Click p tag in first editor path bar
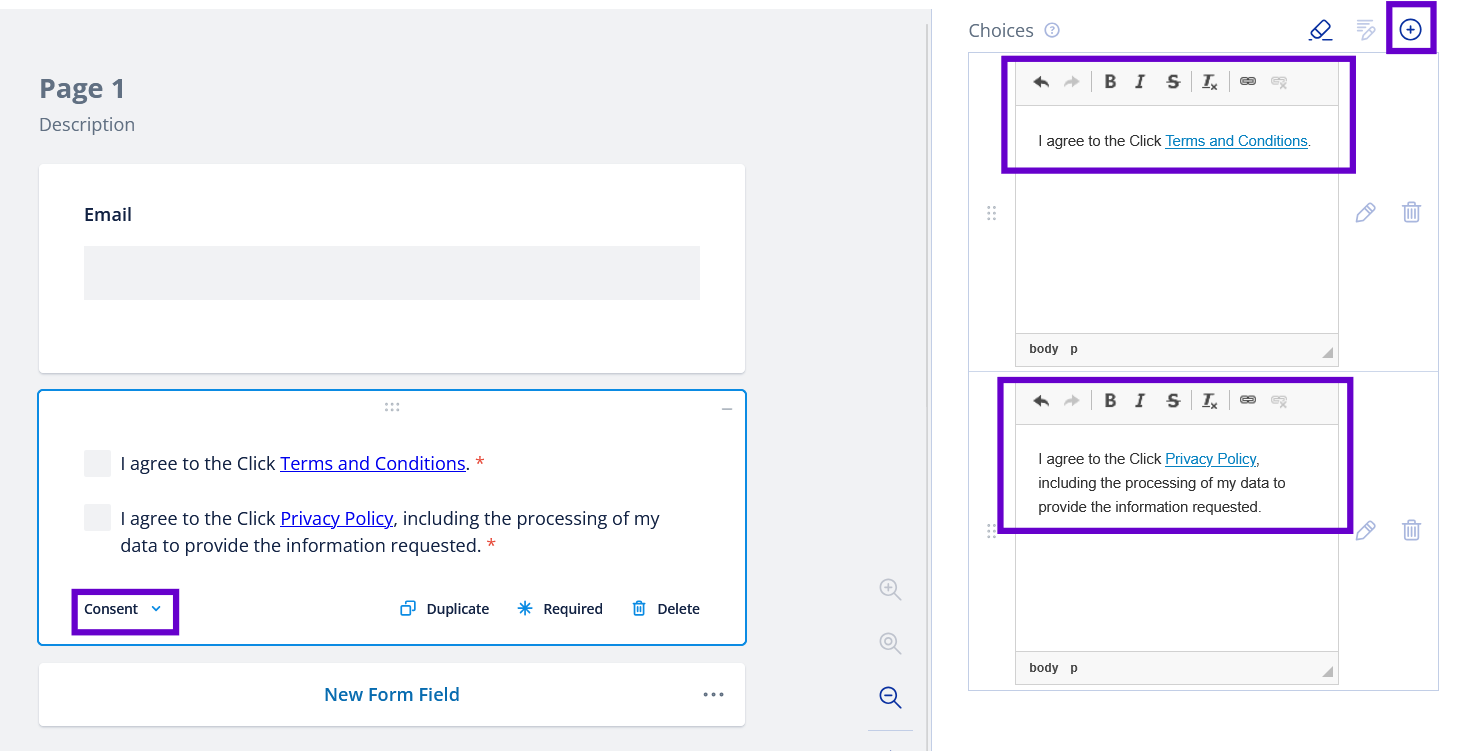Image resolution: width=1458 pixels, height=751 pixels. tap(1074, 349)
